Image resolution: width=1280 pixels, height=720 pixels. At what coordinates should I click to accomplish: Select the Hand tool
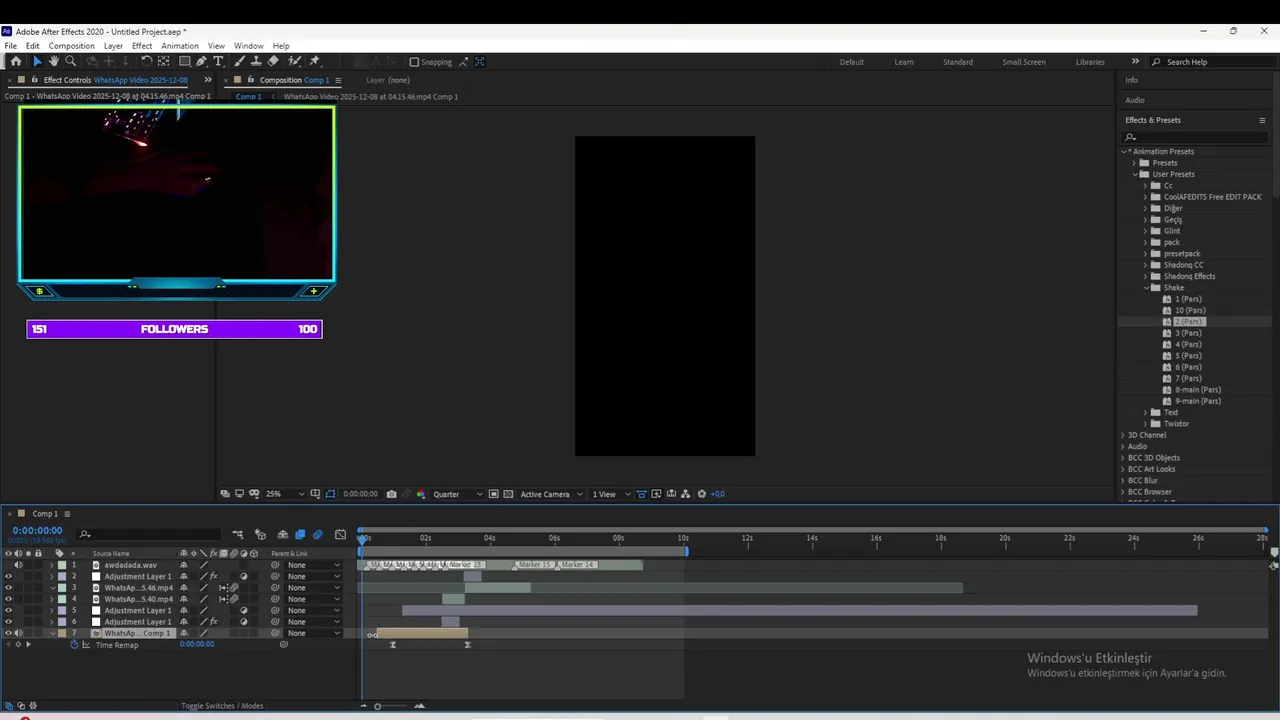54,62
